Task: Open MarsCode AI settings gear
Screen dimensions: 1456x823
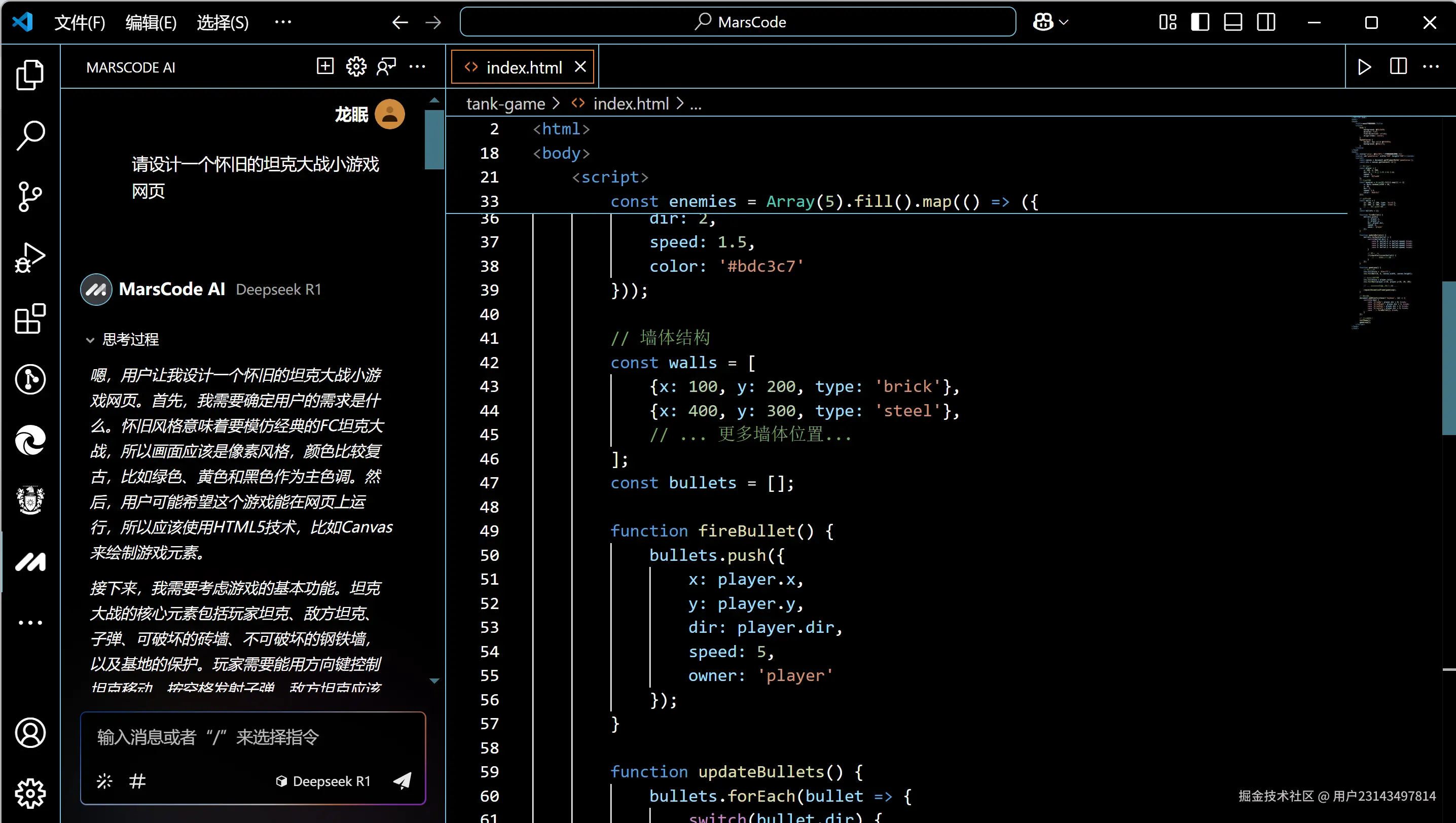Action: [x=356, y=67]
